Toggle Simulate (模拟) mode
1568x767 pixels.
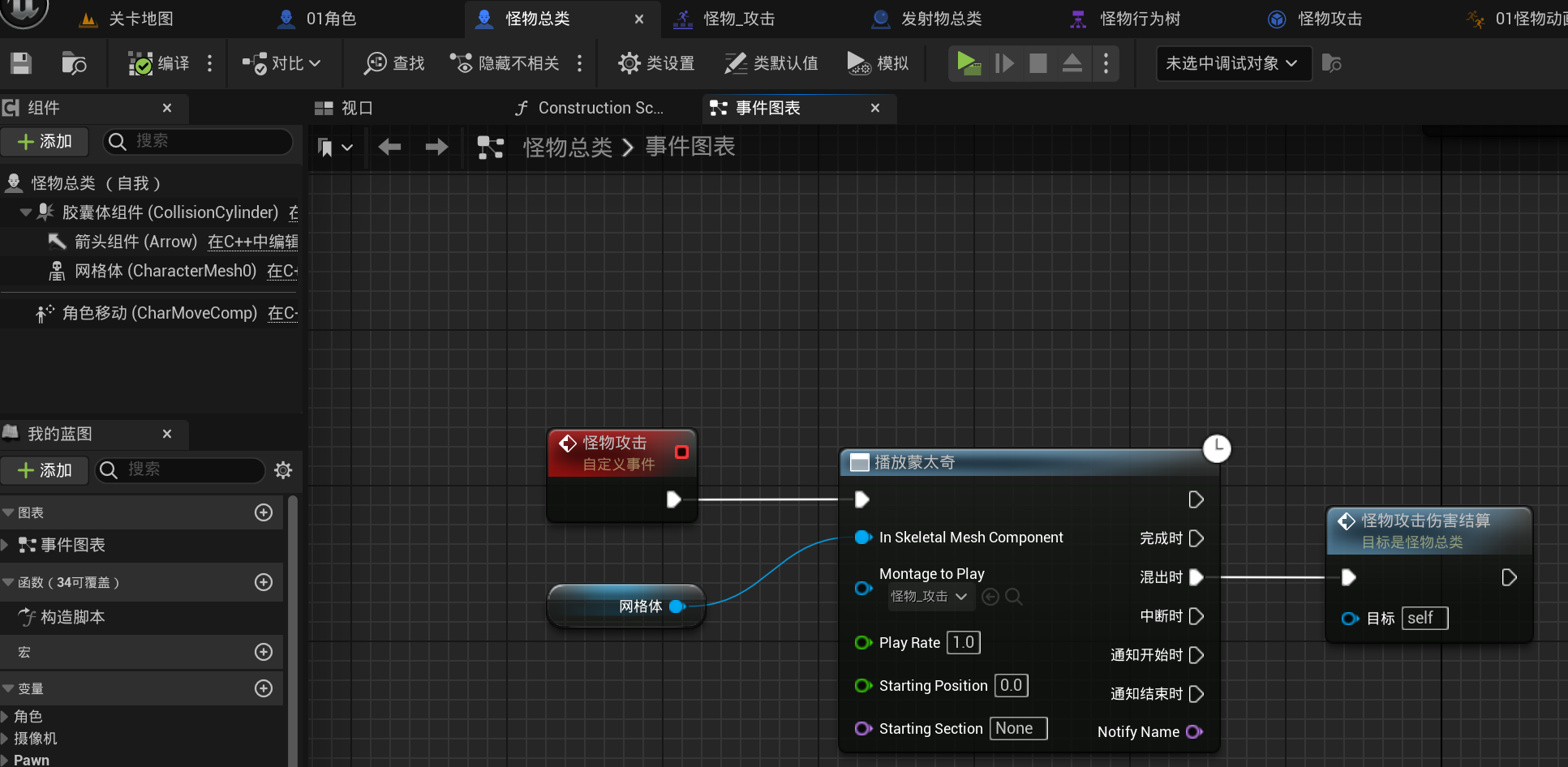[878, 63]
